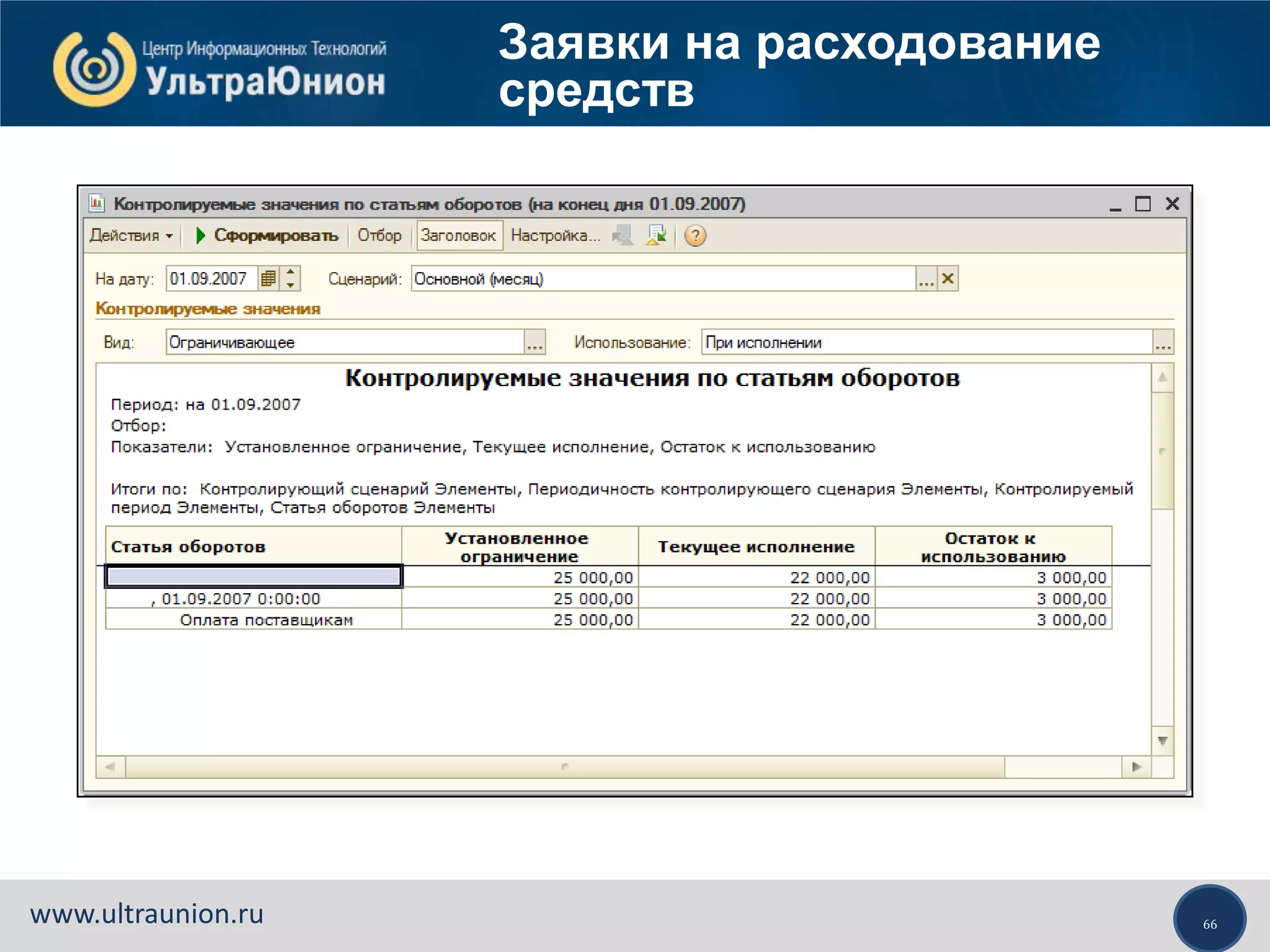This screenshot has height=952, width=1270.
Task: Click 22 000,00 in Оплата поставщикам row
Action: [757, 620]
